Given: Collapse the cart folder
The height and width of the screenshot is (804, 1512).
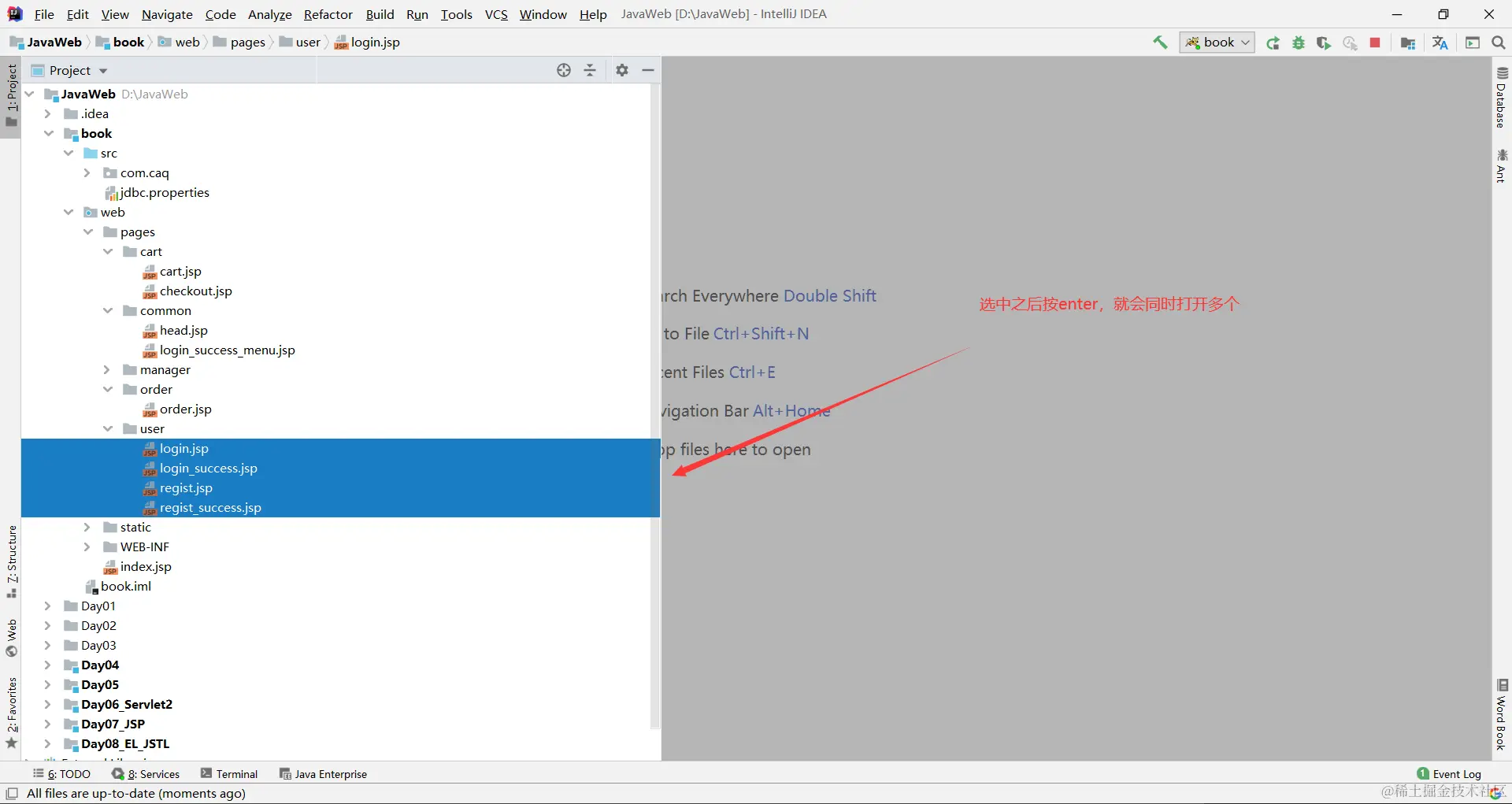Looking at the screenshot, I should (x=108, y=251).
